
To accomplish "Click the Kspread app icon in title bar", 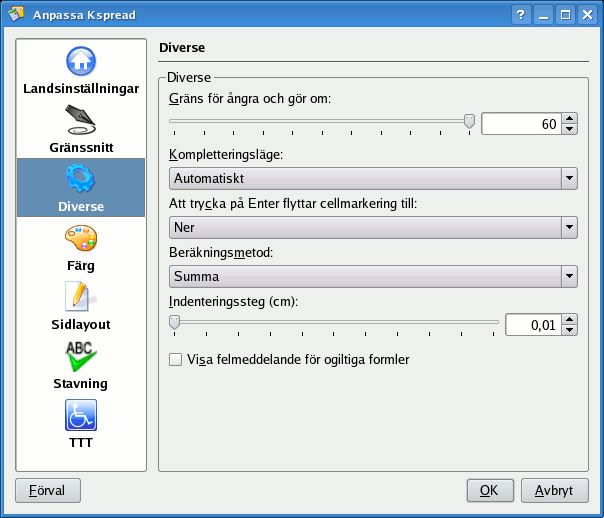I will (x=16, y=15).
